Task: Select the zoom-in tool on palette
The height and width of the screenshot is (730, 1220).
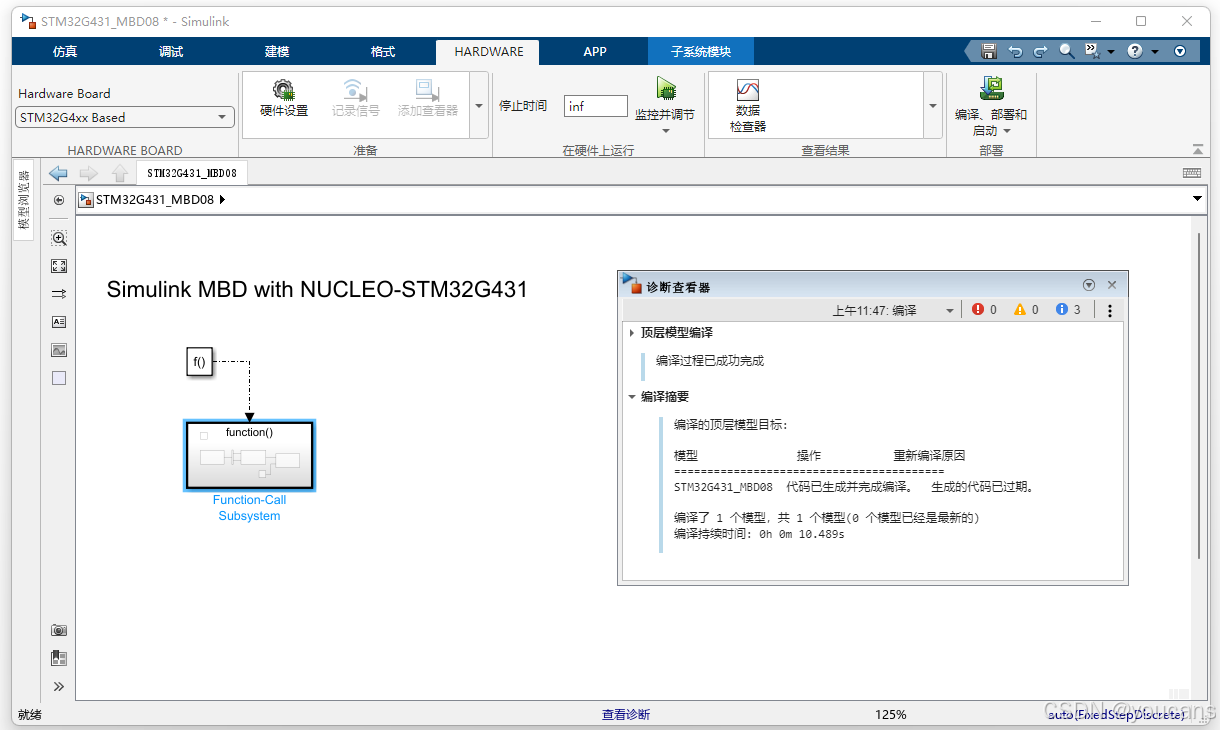Action: coord(59,238)
